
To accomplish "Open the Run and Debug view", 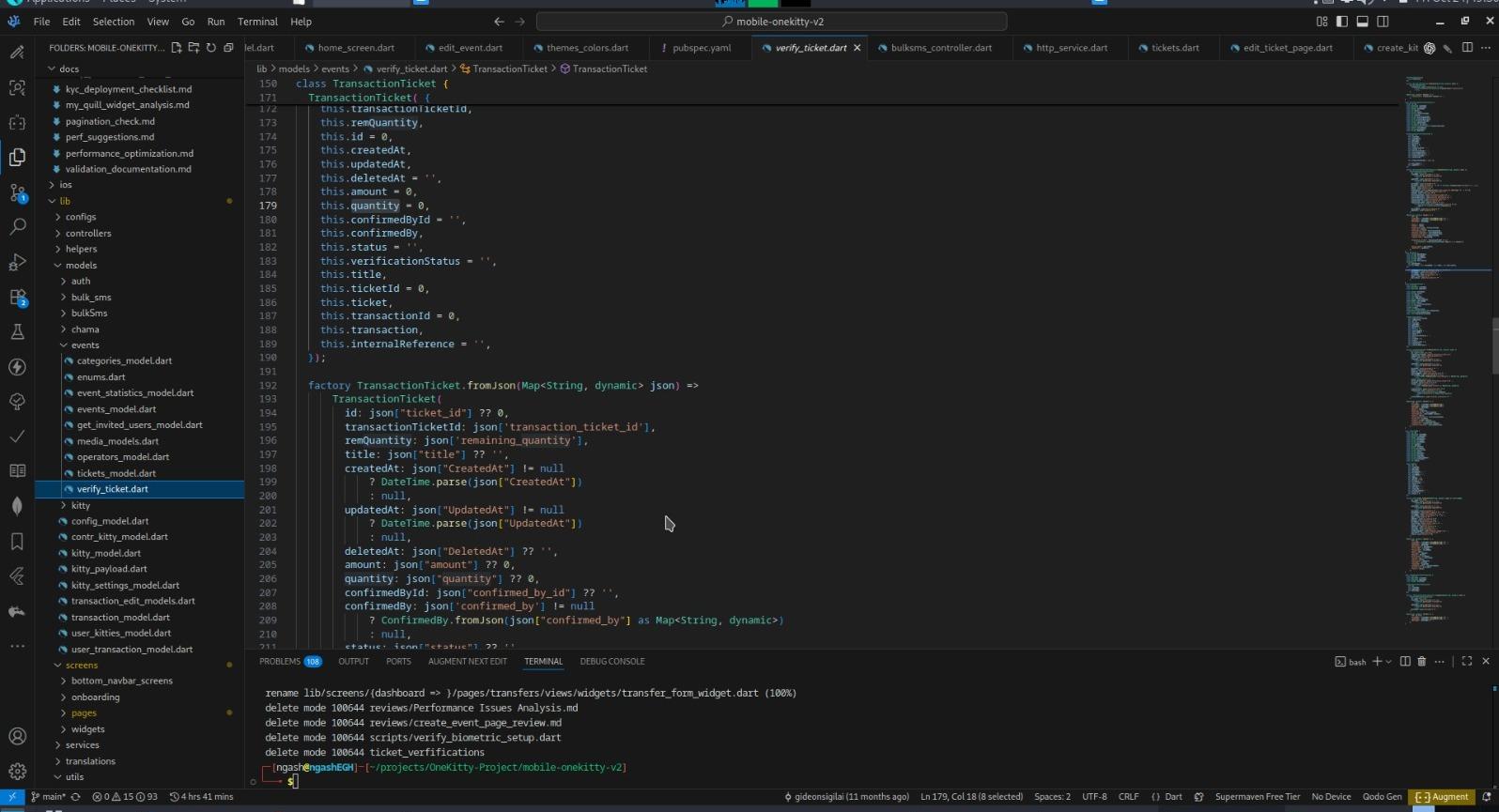I will click(17, 262).
